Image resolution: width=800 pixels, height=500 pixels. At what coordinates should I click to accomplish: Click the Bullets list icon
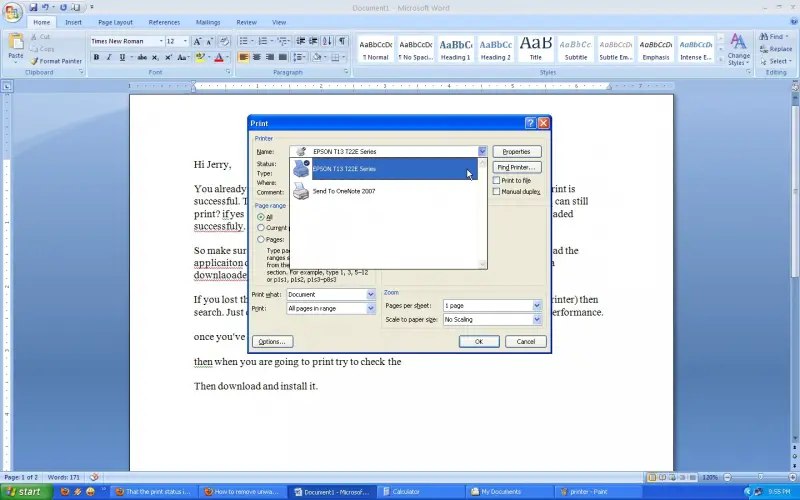click(243, 41)
